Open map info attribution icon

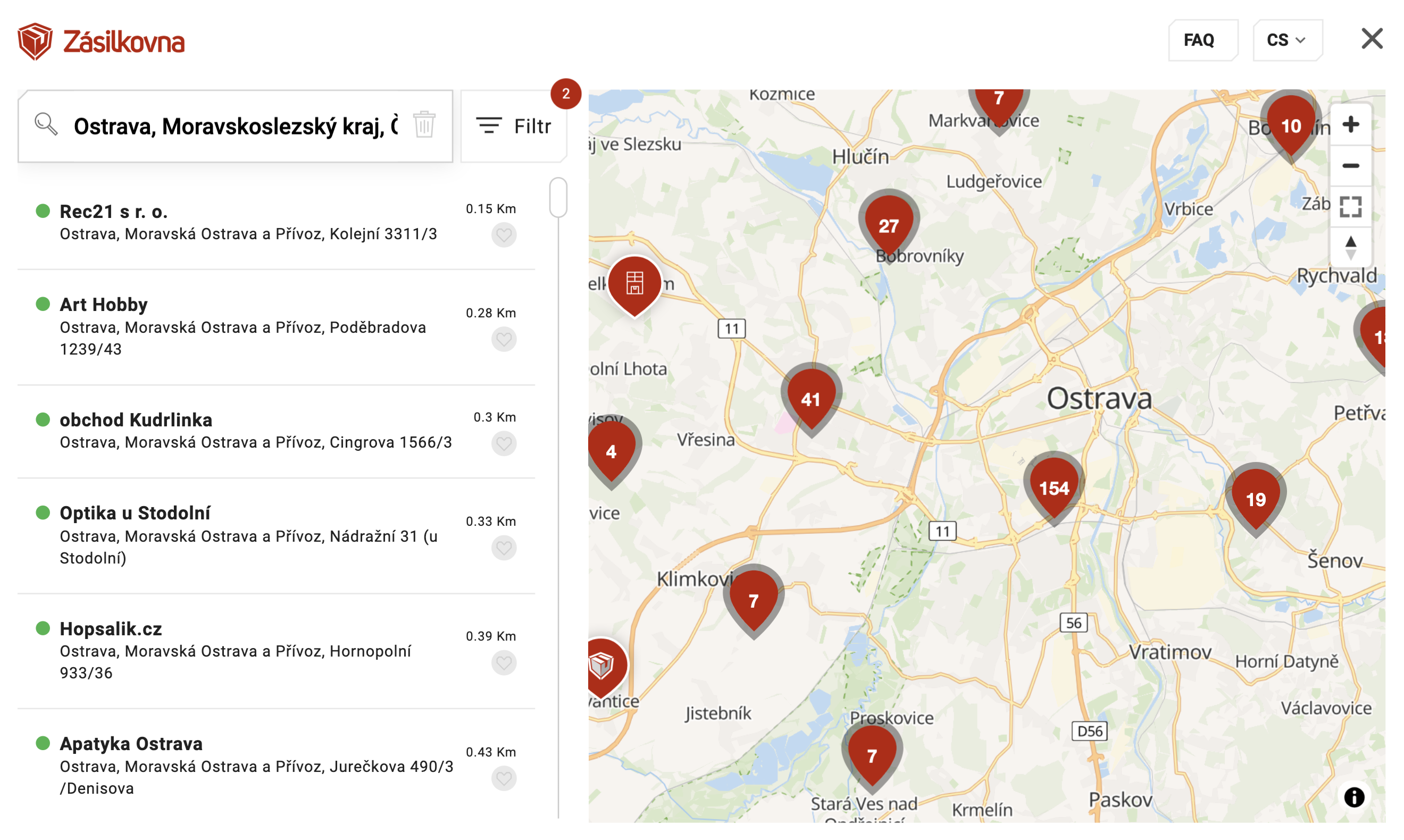point(1353,797)
